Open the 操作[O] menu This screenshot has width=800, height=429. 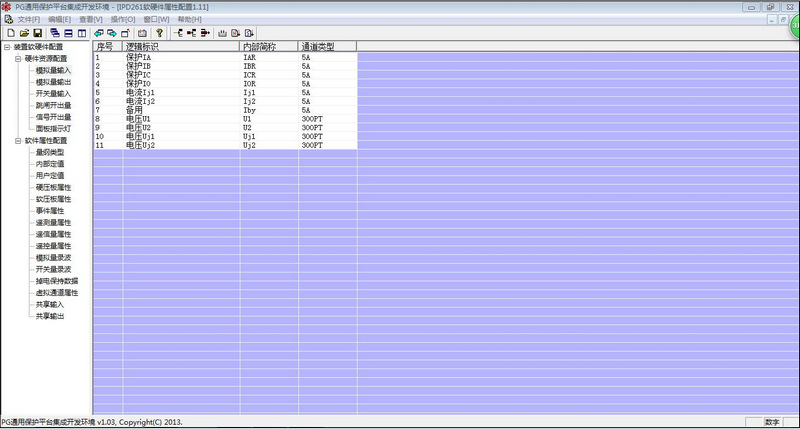point(123,20)
